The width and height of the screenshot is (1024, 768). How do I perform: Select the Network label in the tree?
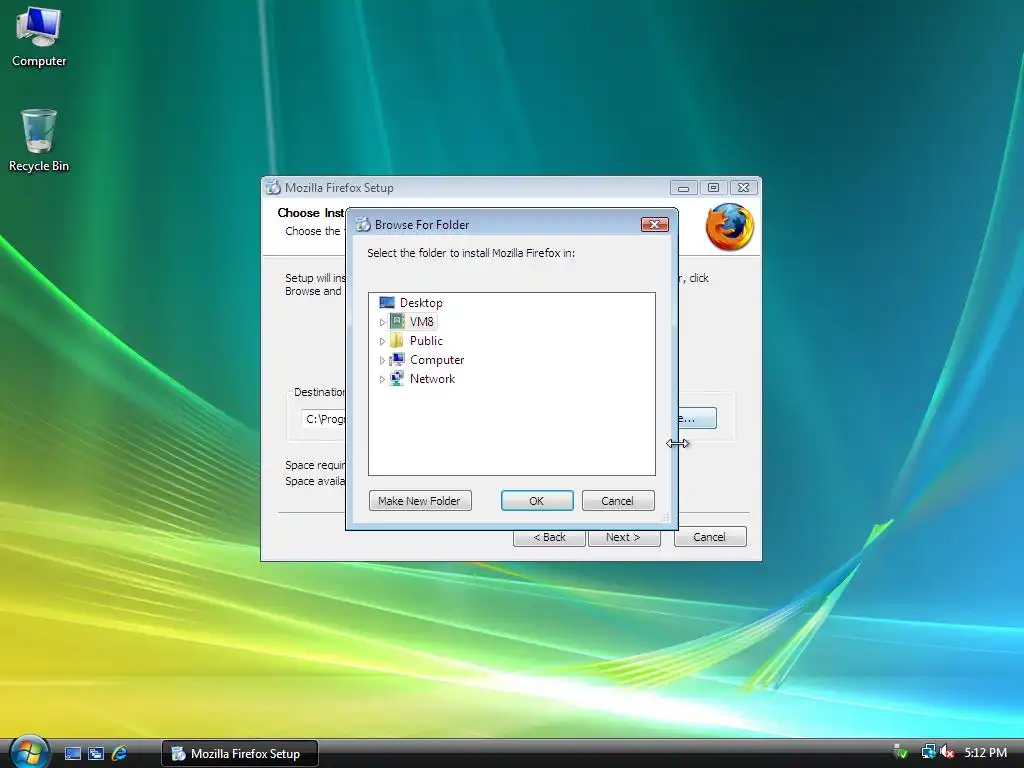[432, 378]
